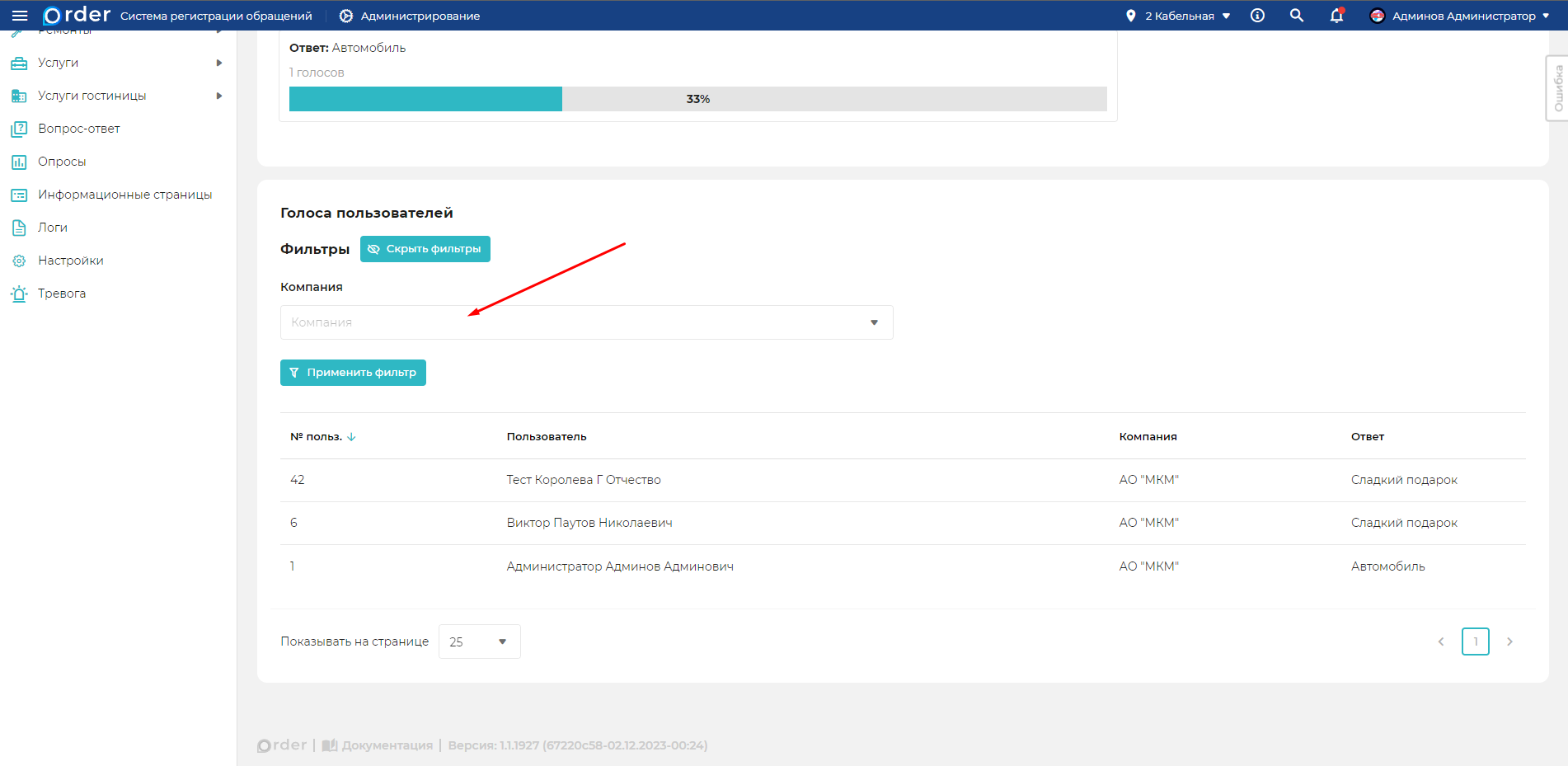Expand the Услуги submenu arrow

click(x=219, y=63)
